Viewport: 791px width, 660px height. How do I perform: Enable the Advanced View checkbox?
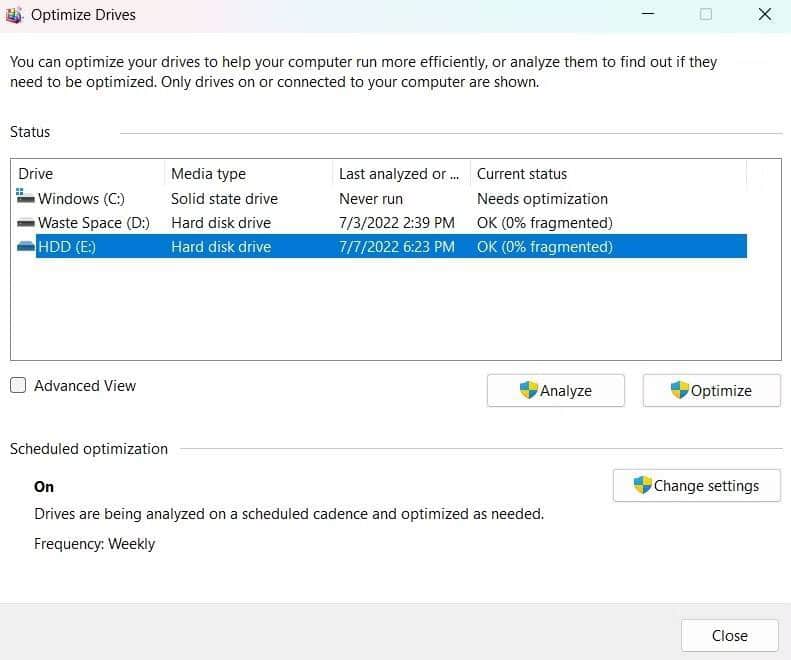pyautogui.click(x=18, y=386)
